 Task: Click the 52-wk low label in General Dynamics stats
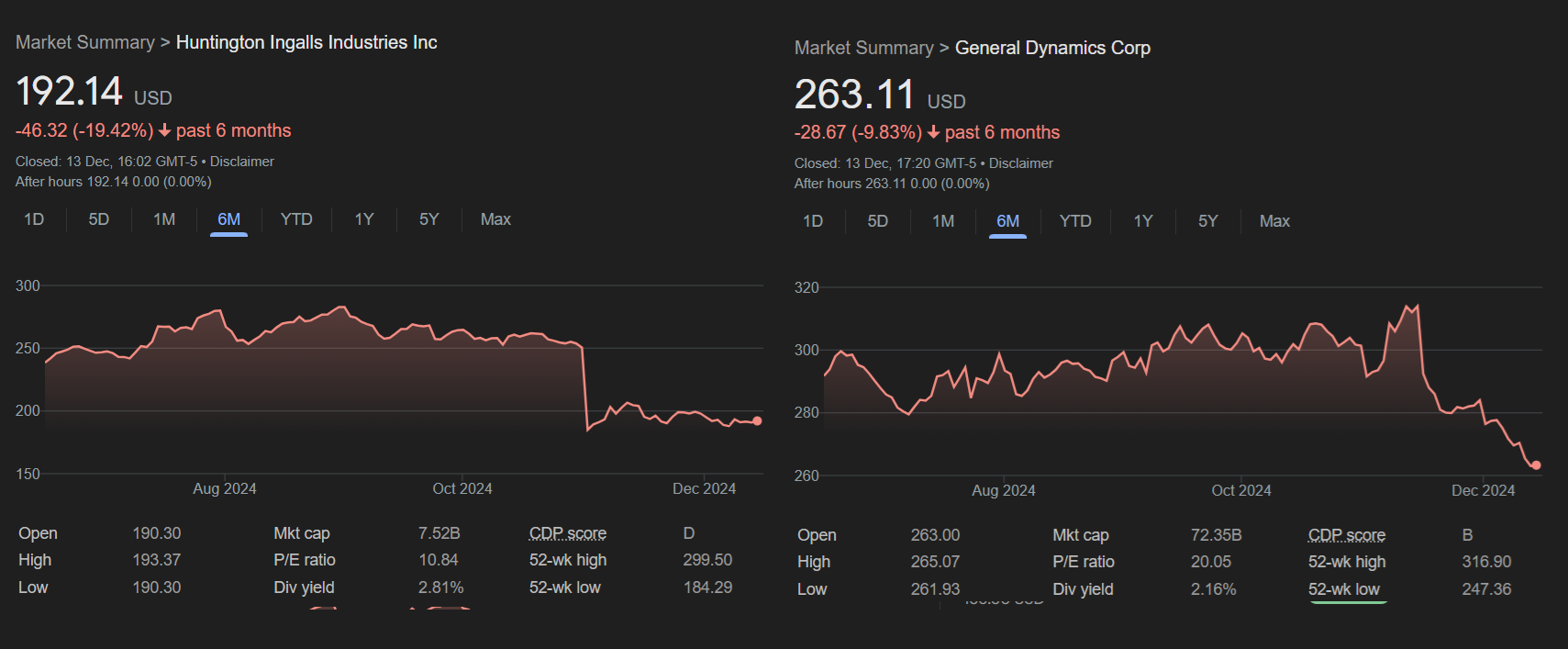coord(1344,589)
